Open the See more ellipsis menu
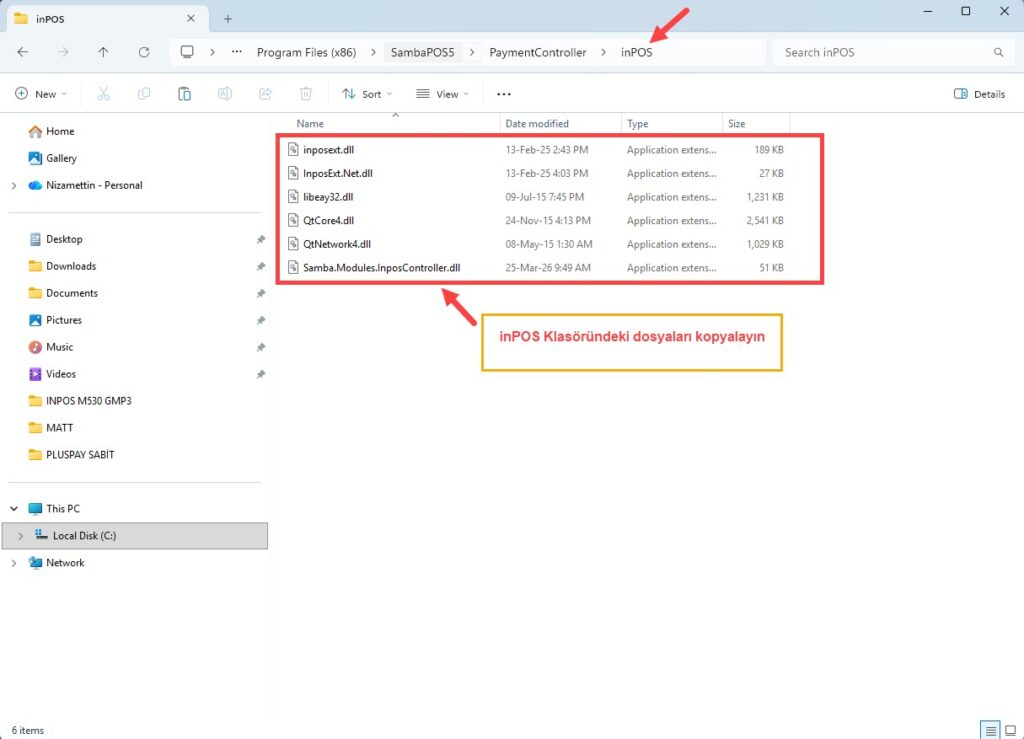Screen dimensions: 1024x739 (x=504, y=94)
